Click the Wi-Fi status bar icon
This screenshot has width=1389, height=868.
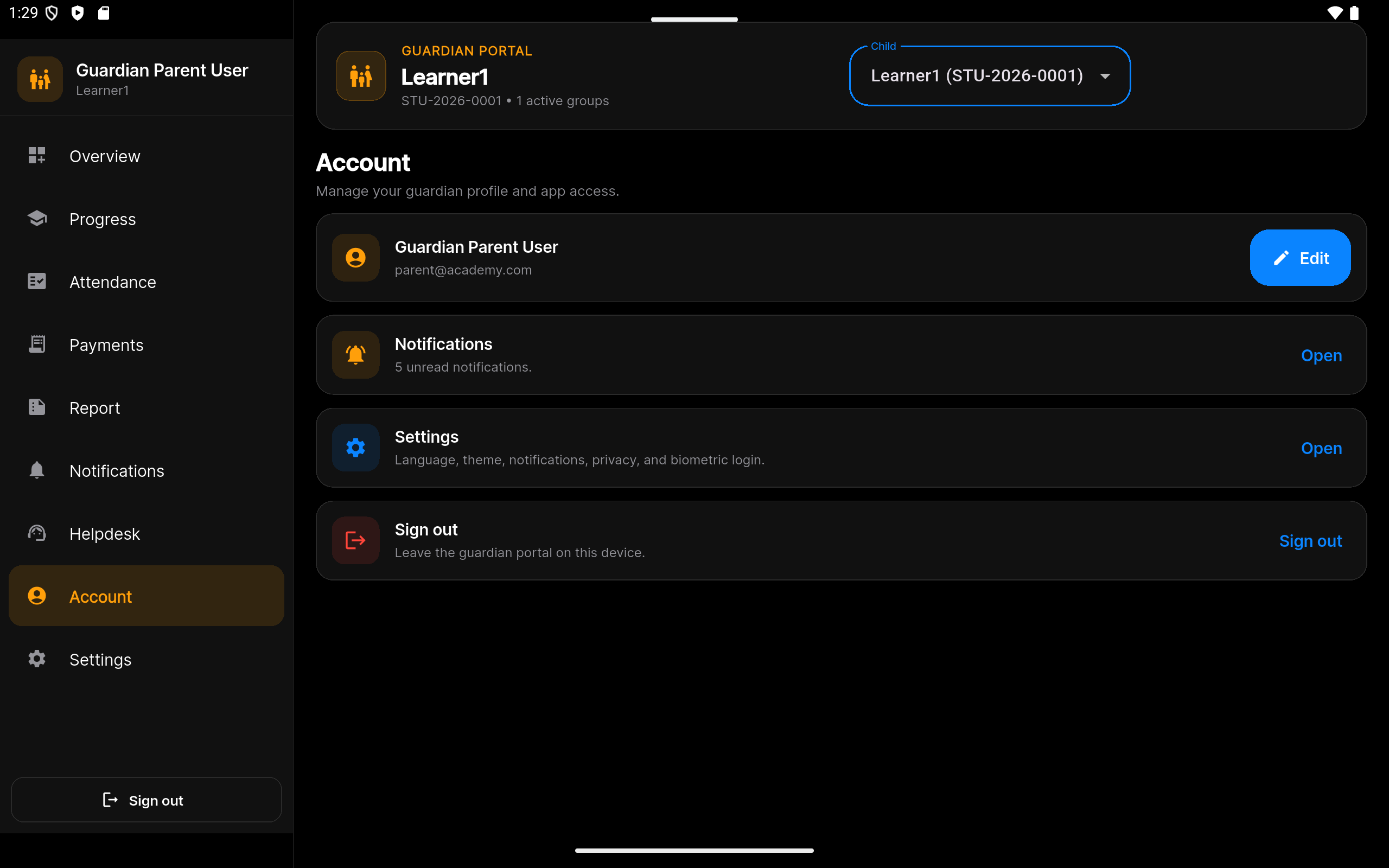point(1335,12)
